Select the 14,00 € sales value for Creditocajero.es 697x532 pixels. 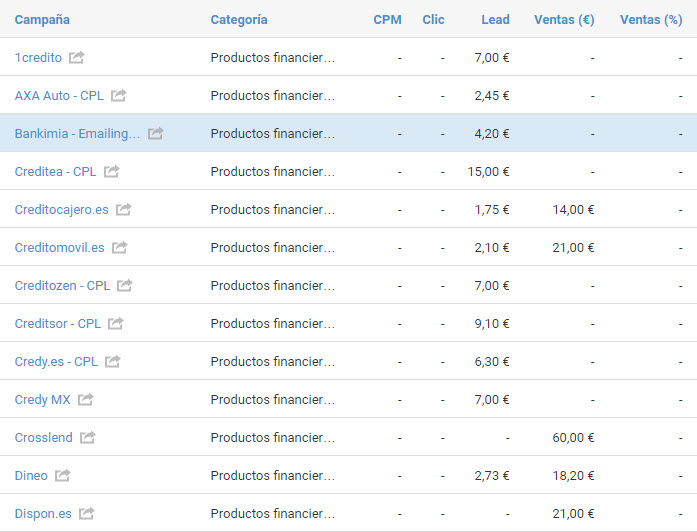(573, 209)
